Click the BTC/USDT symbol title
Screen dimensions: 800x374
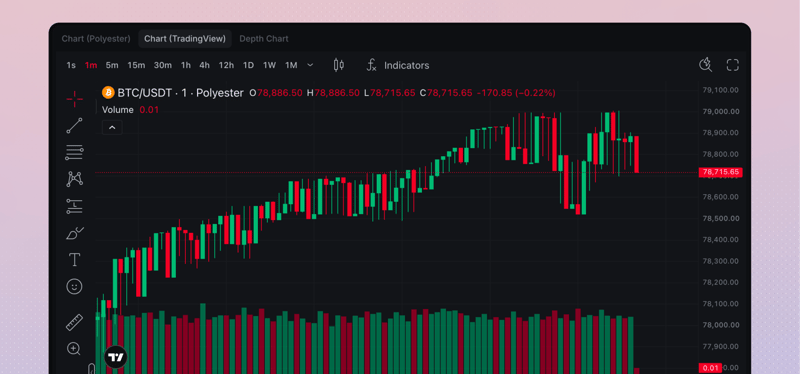click(x=181, y=93)
